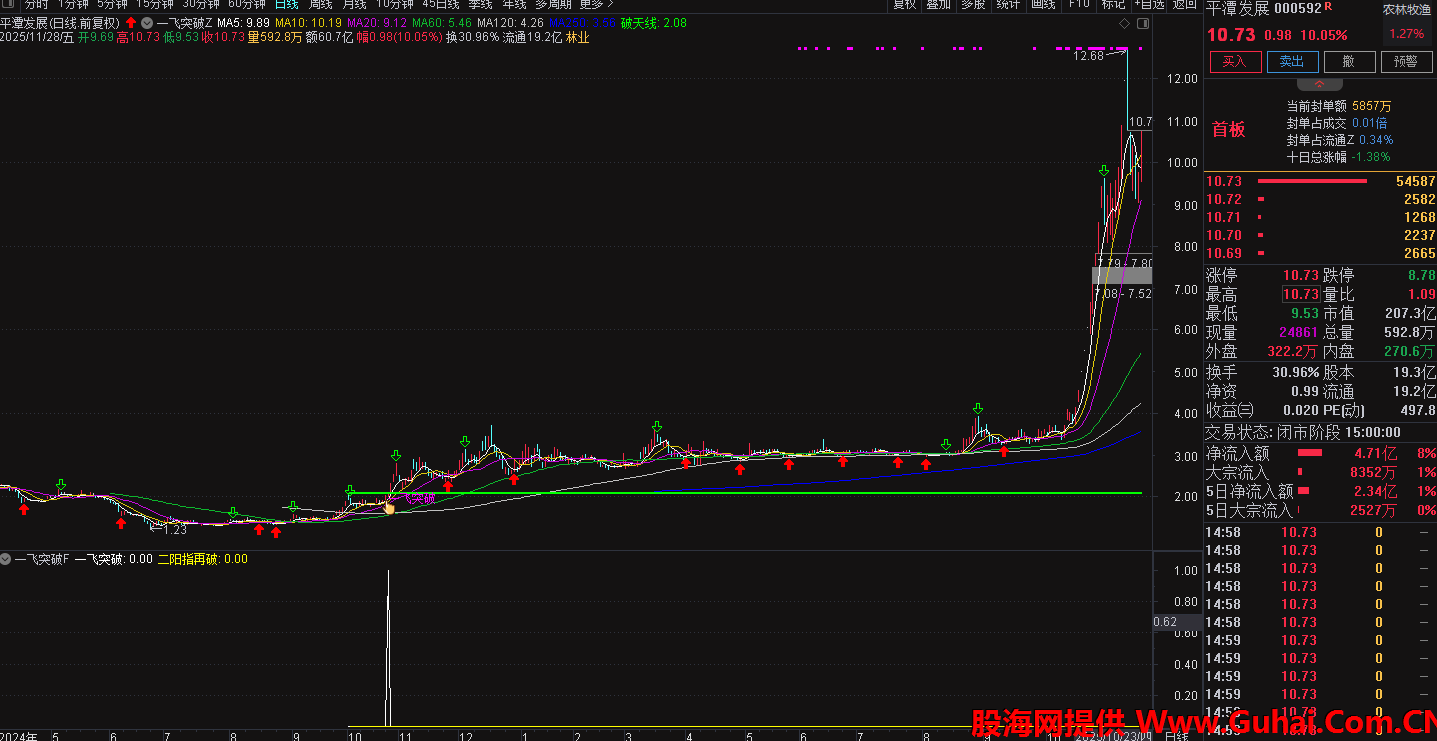Image resolution: width=1437 pixels, height=741 pixels.
Task: Open the 画线 drawing tools
Action: tap(1042, 4)
